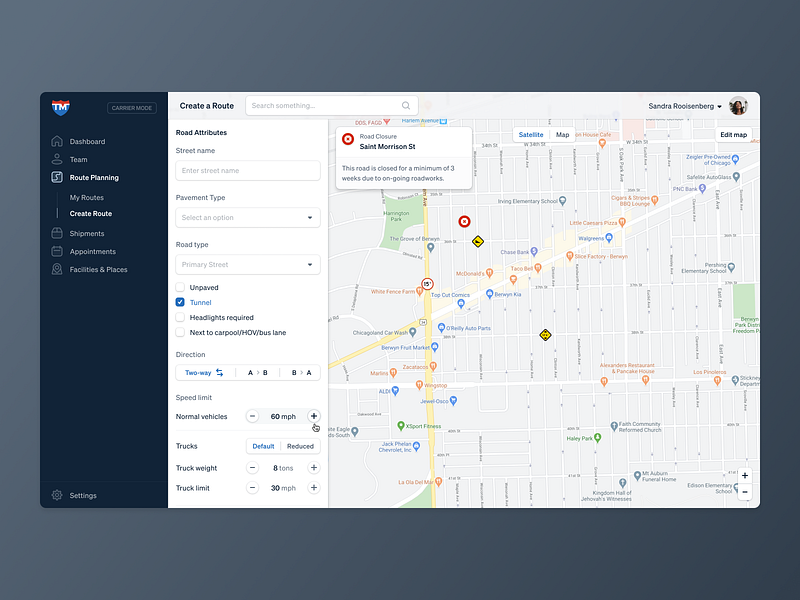Increase truck weight with the plus stepper
The width and height of the screenshot is (800, 600).
[x=313, y=467]
